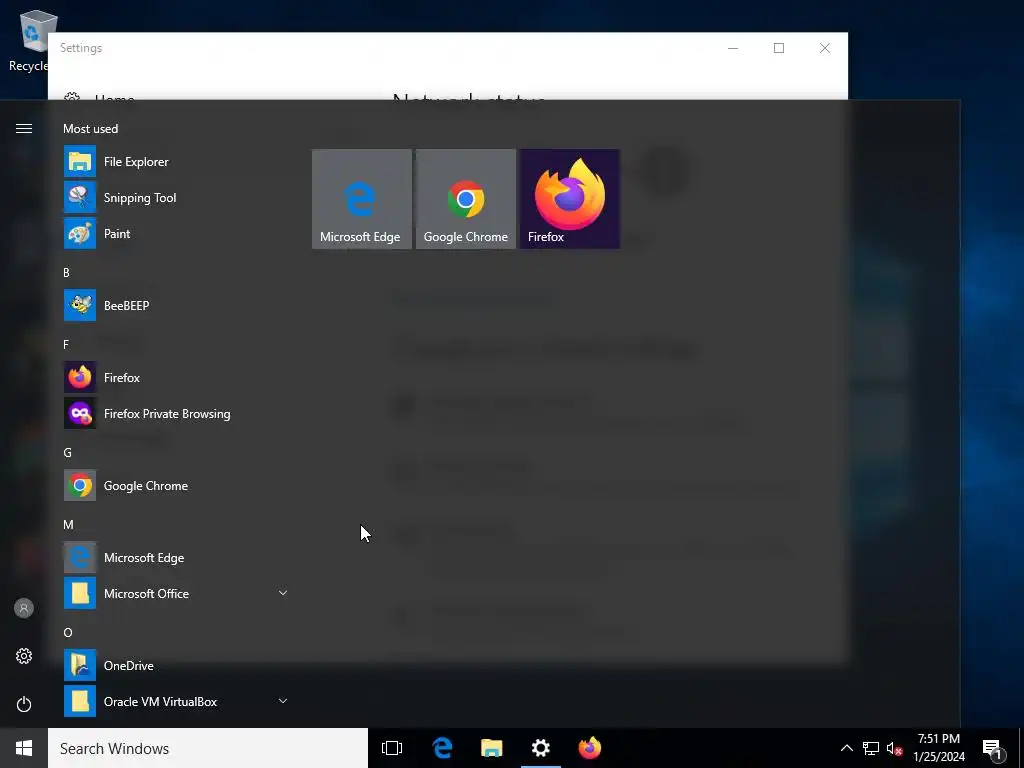The height and width of the screenshot is (768, 1024).
Task: Click the network icon in system tray
Action: coord(871,748)
